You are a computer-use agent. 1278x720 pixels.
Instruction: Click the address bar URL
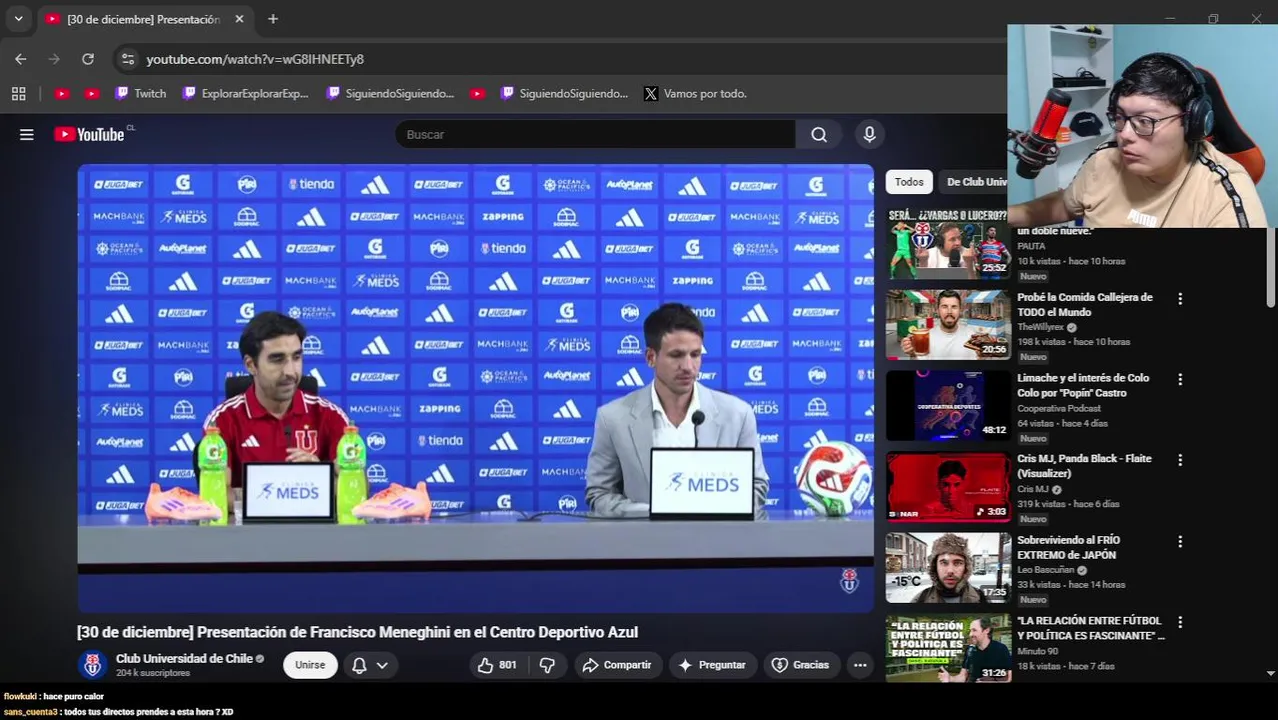pos(255,59)
